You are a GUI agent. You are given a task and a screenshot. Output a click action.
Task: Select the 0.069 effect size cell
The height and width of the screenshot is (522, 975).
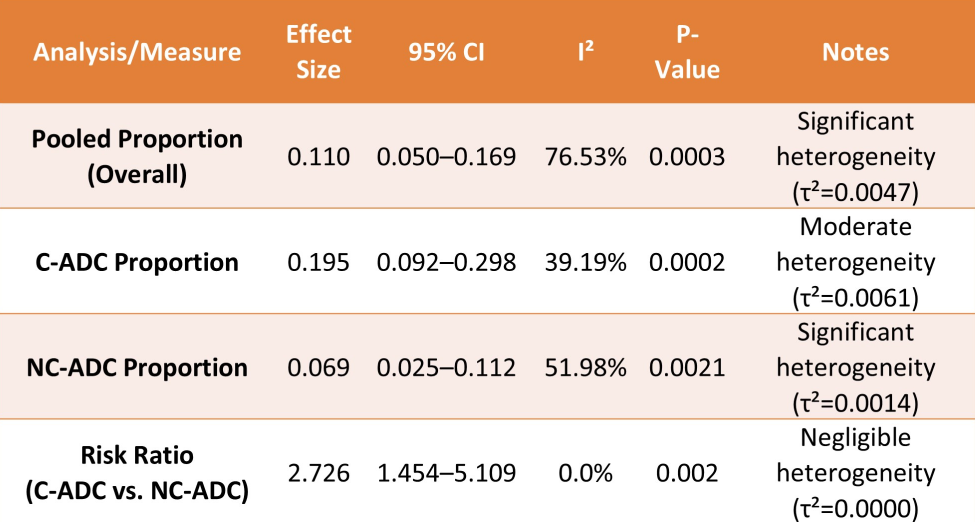click(319, 368)
